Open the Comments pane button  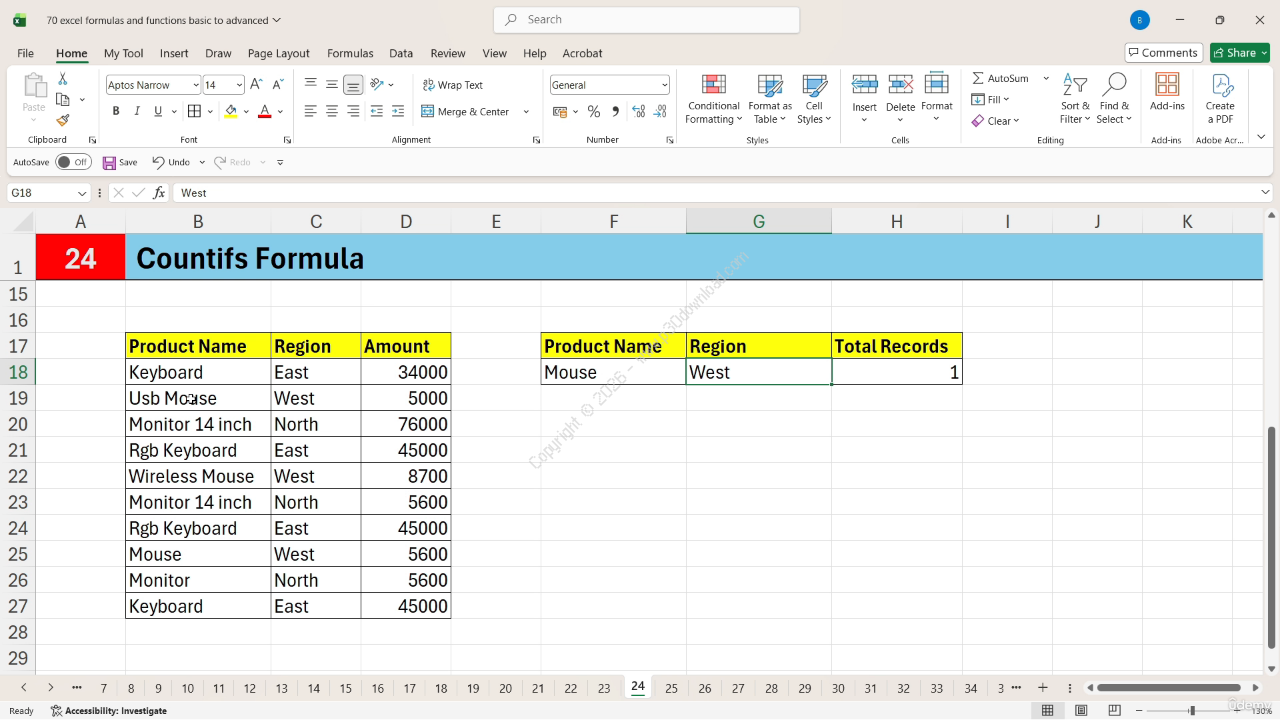[x=1163, y=53]
